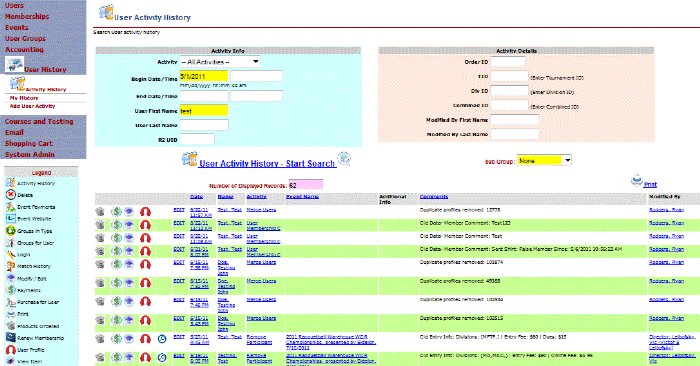Focus the Begin Date field showing 5/1/2011
700x366 pixels.
click(x=204, y=76)
